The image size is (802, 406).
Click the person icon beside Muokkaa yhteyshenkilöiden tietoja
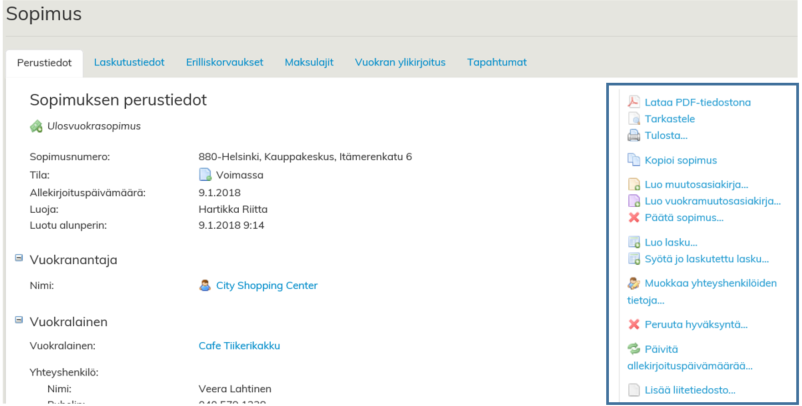click(633, 283)
